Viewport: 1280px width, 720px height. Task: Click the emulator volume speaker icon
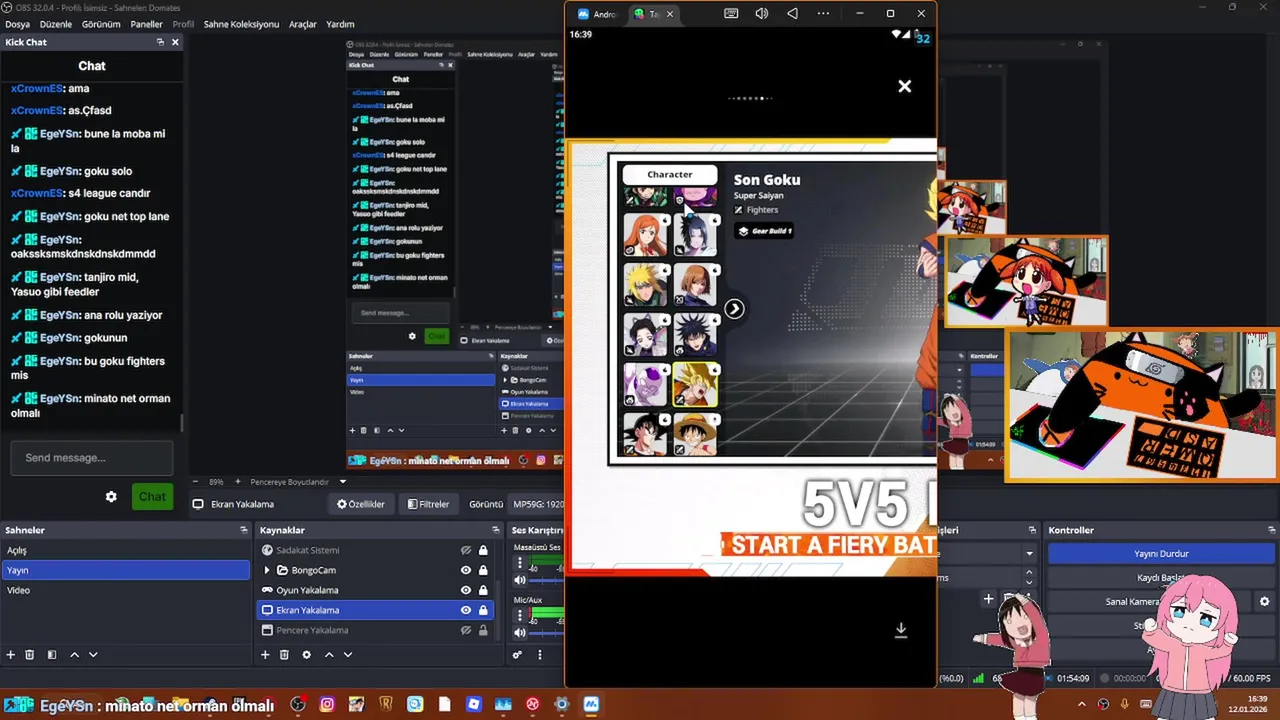tap(762, 13)
